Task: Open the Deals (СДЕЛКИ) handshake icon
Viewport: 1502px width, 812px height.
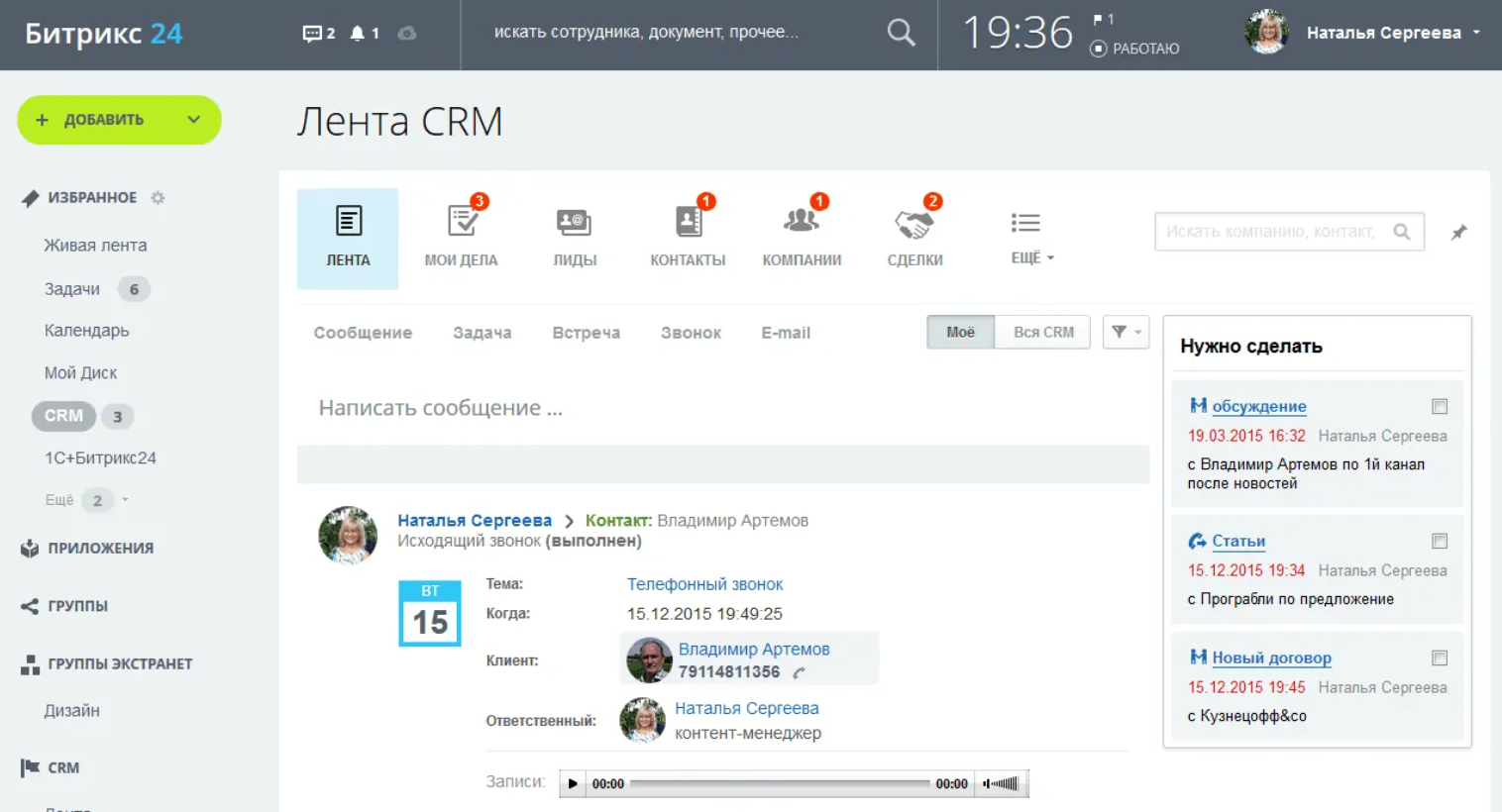Action: (x=914, y=225)
